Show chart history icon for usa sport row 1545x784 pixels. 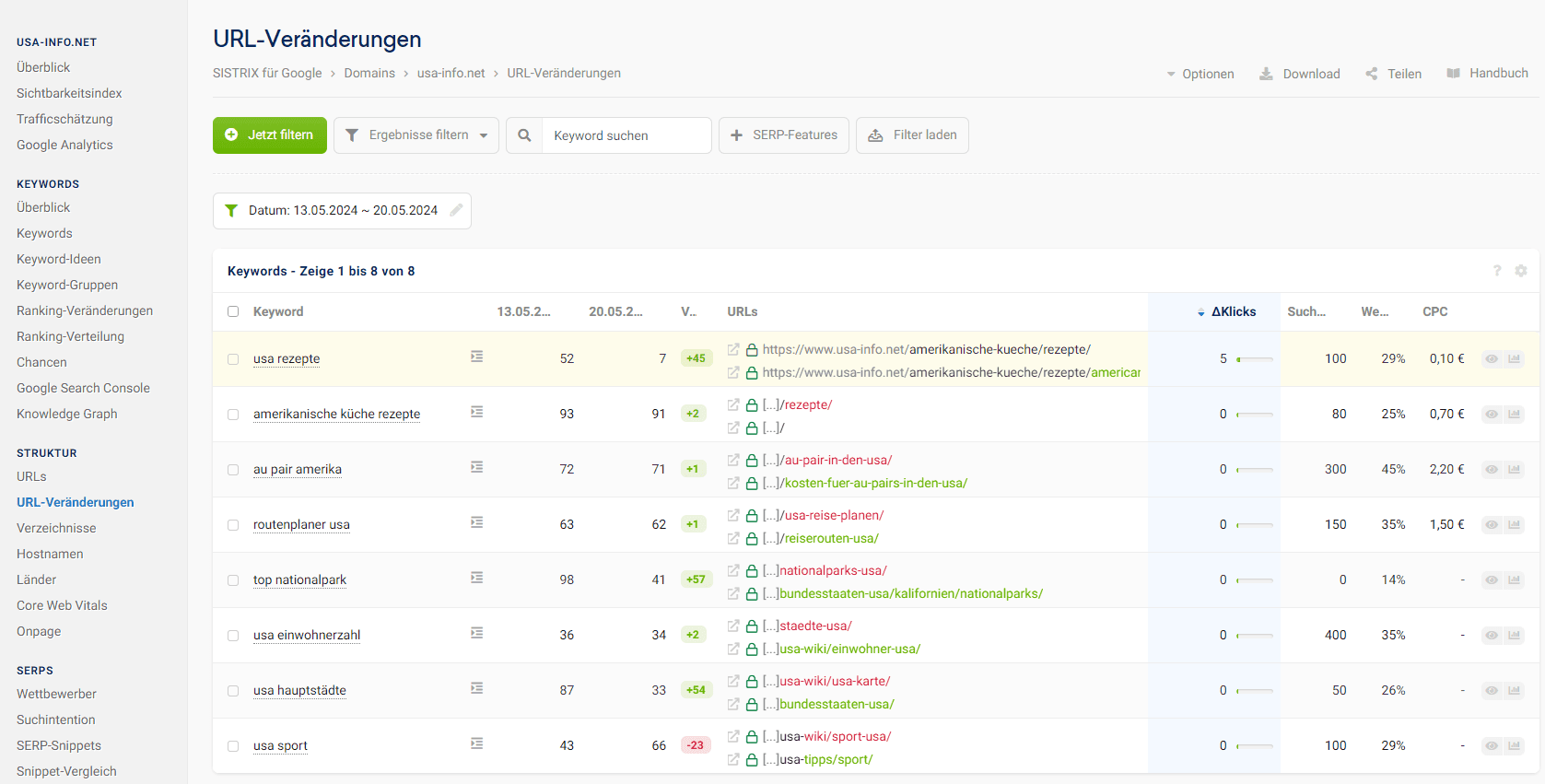tap(1515, 745)
